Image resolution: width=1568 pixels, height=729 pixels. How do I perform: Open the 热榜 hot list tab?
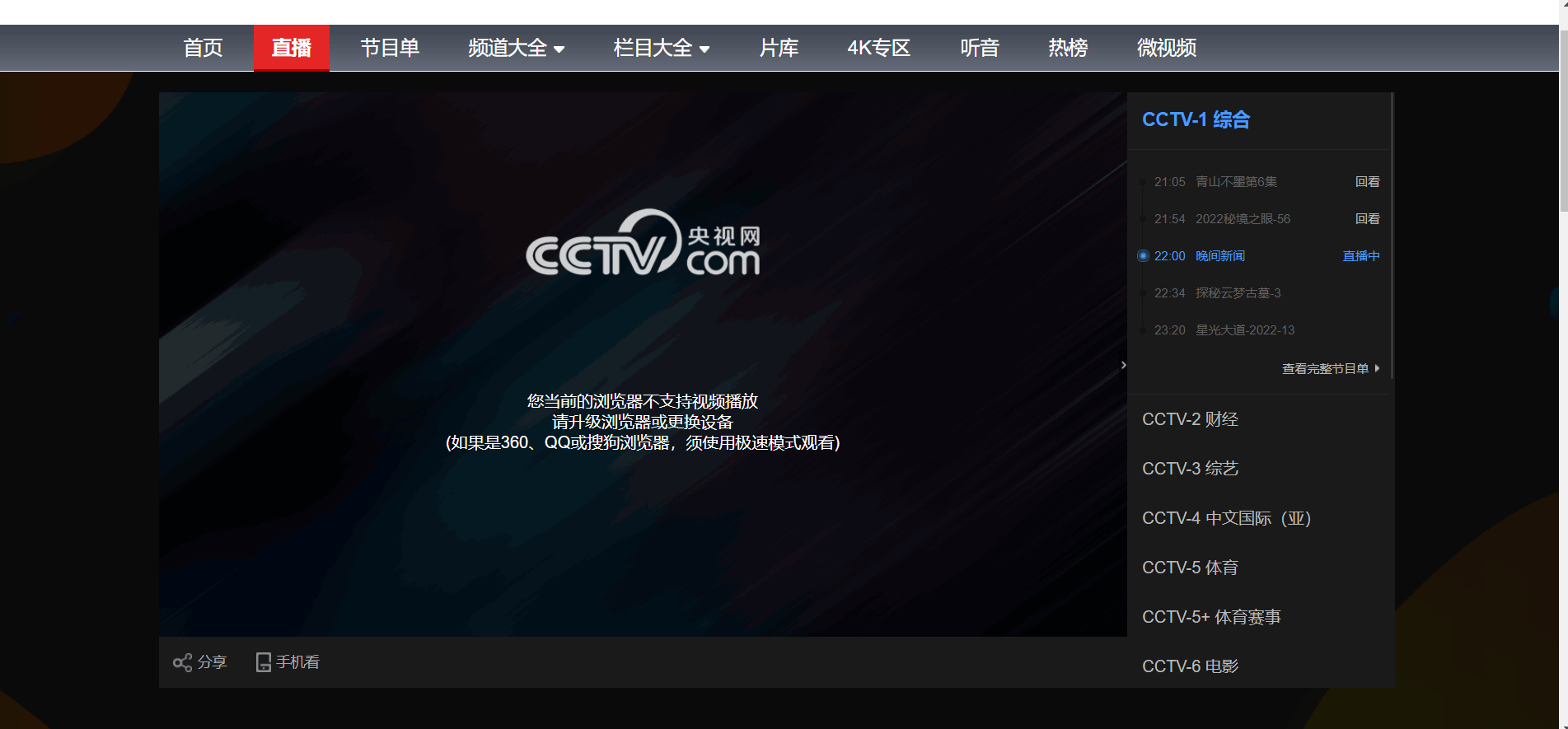(x=1068, y=48)
